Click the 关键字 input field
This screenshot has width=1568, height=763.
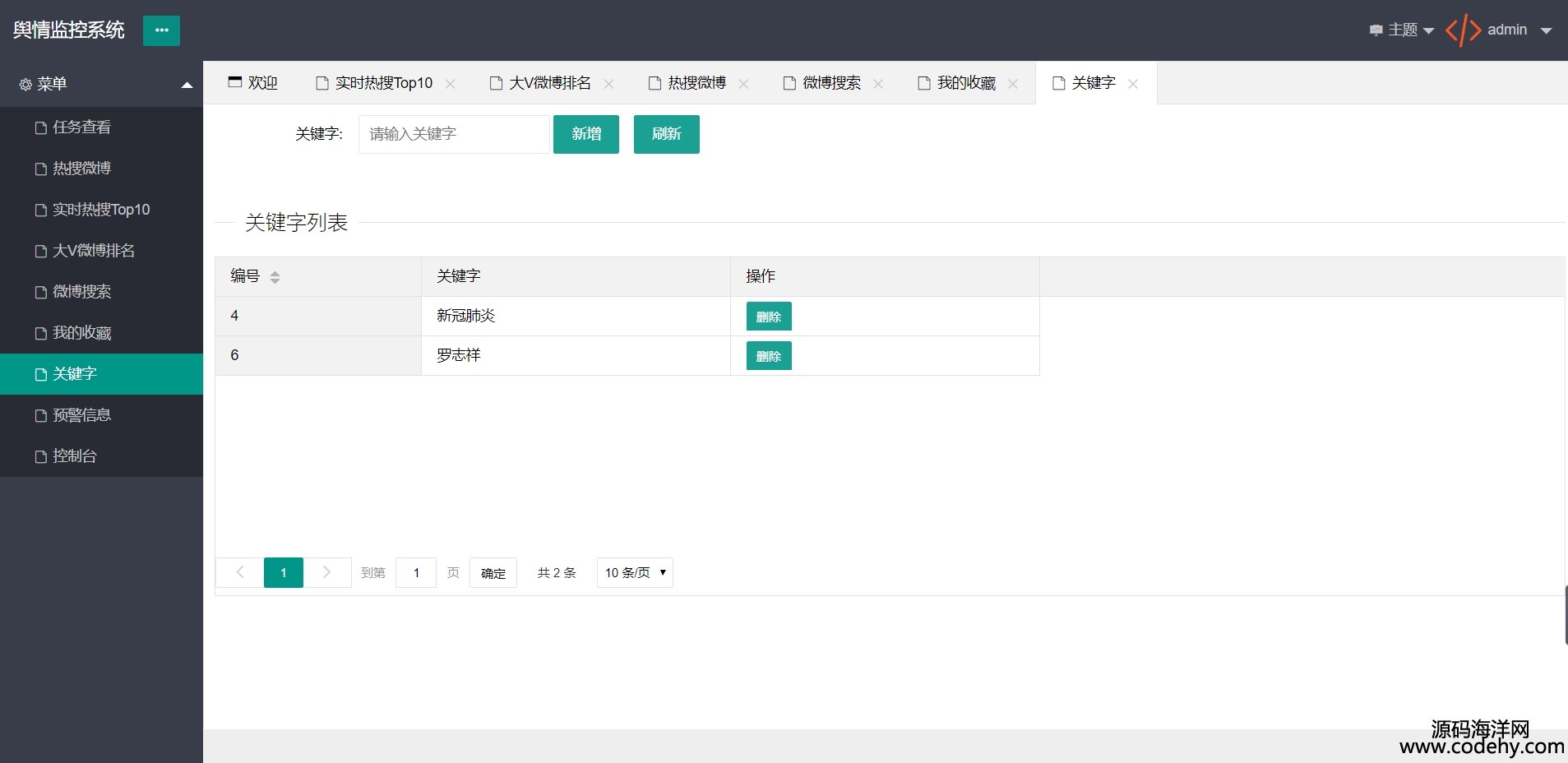(454, 134)
